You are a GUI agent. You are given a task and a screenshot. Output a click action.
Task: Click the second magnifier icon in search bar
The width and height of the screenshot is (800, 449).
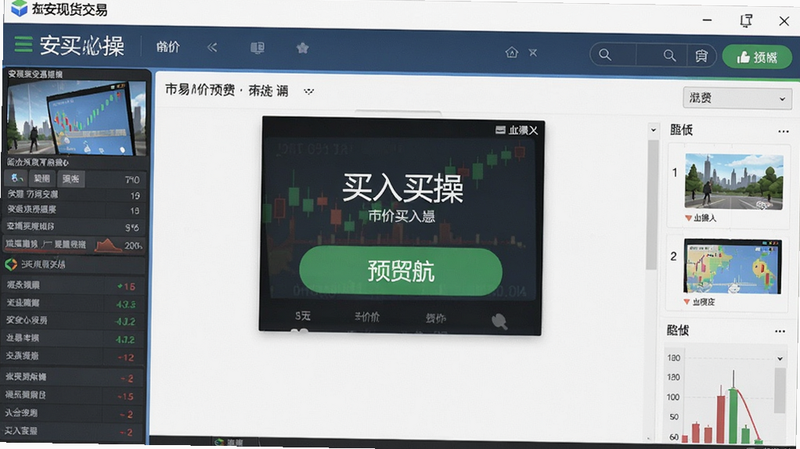pyautogui.click(x=669, y=55)
